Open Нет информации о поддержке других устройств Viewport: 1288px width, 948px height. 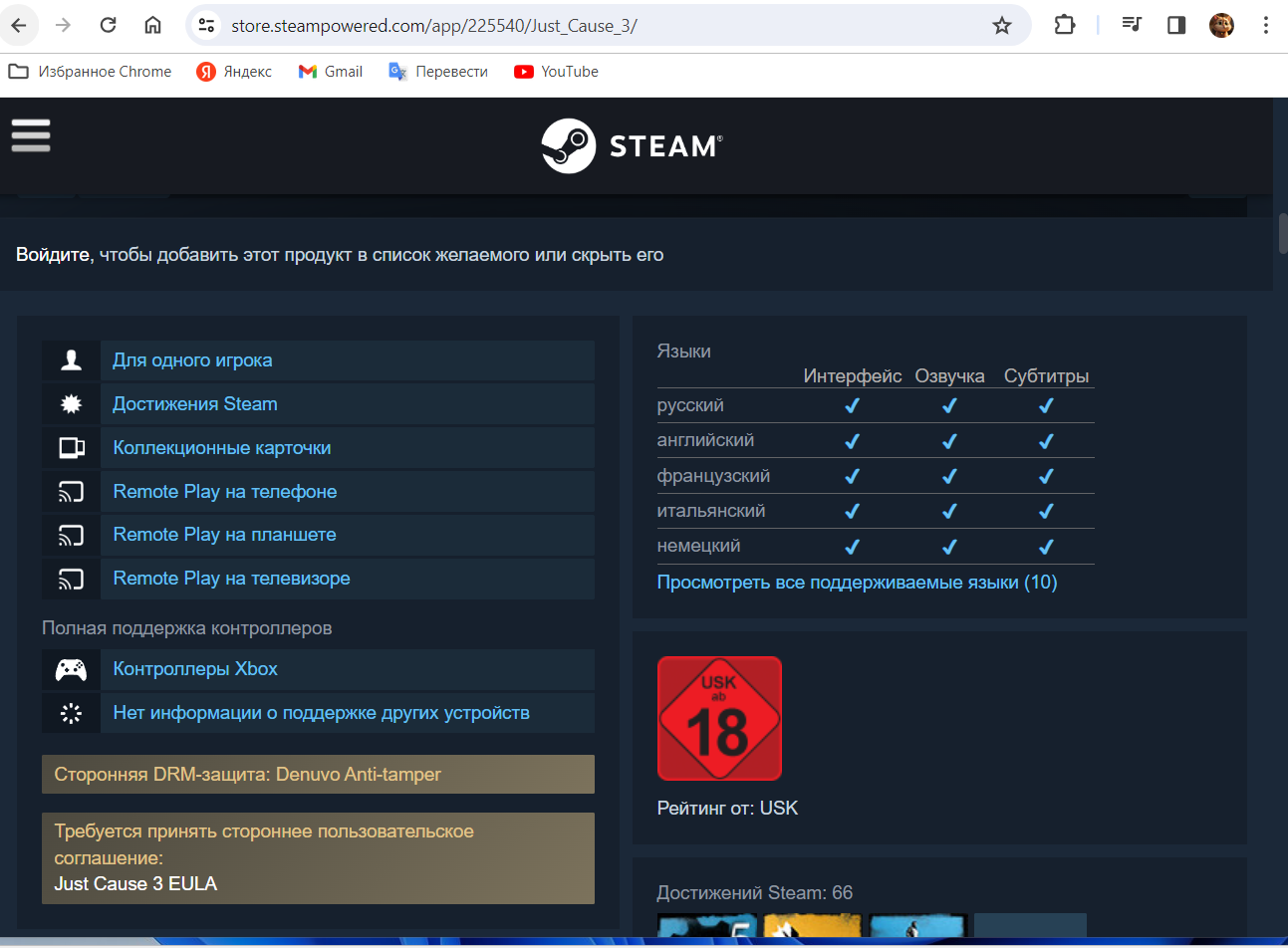tap(322, 713)
